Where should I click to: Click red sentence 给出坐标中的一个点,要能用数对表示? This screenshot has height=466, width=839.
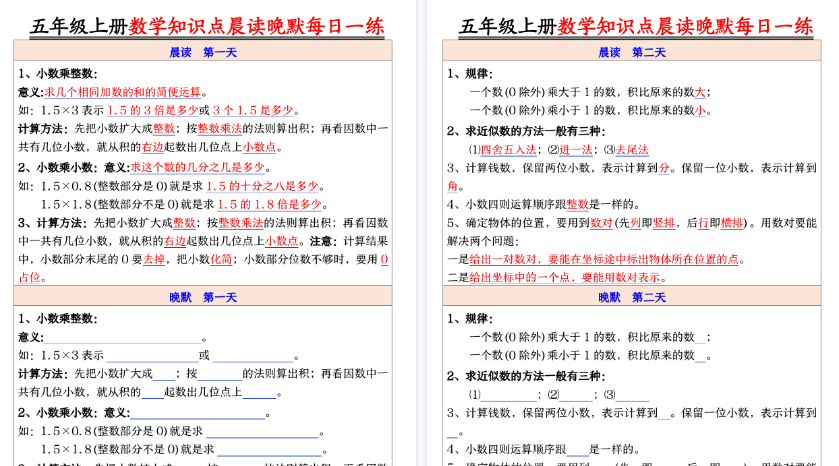[x=565, y=278]
